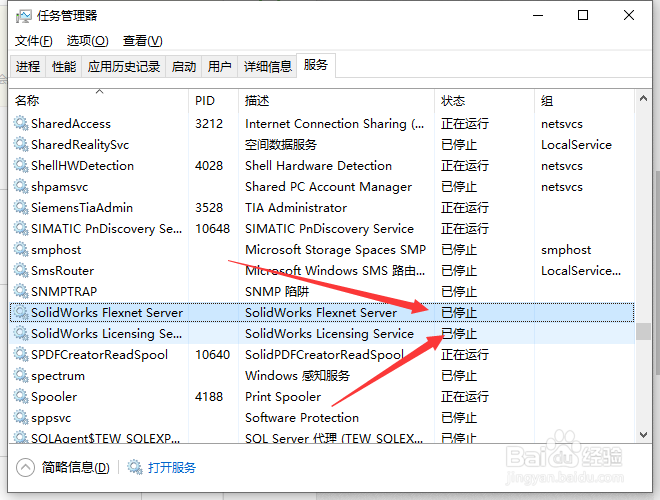Viewport: 660px width, 500px height.
Task: Select the SIMATIC PnDiscovery Se... service name
Action: [106, 229]
